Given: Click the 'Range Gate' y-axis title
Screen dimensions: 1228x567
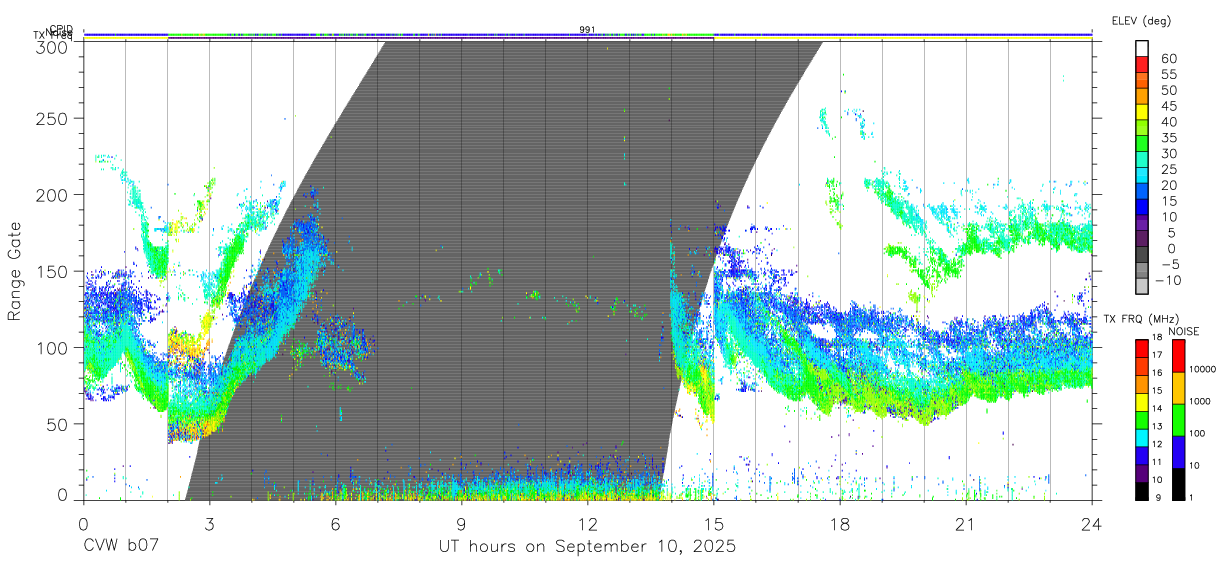Looking at the screenshot, I should [15, 271].
